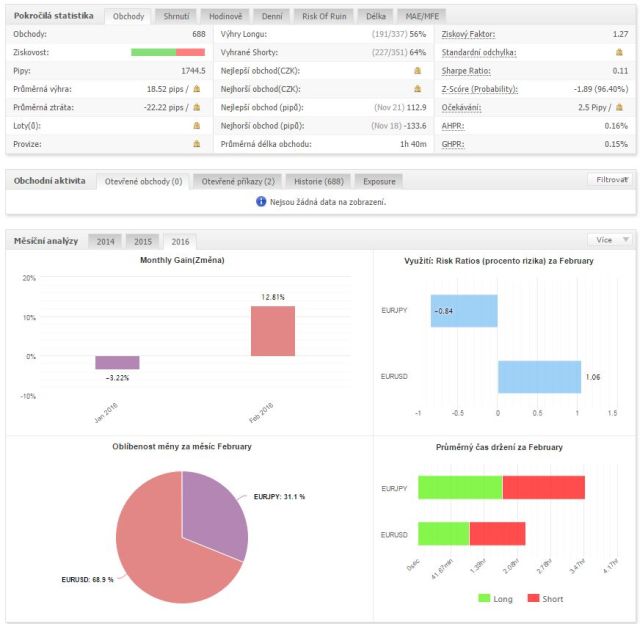The height and width of the screenshot is (624, 640).
Task: Open the Více dropdown menu
Action: pos(611,240)
